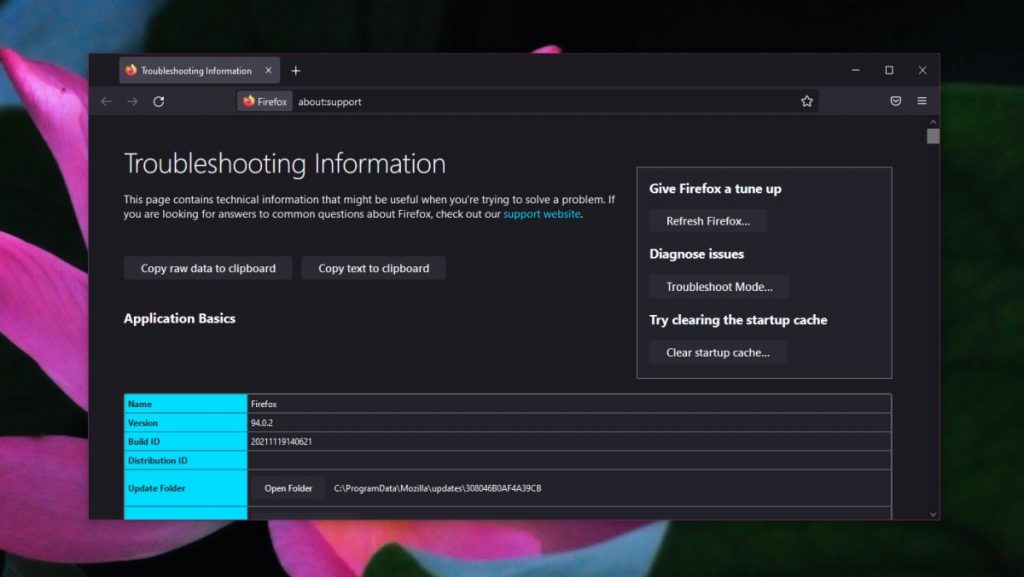Bookmark this page with the star icon
Screen dimensions: 1024x577
[807, 101]
